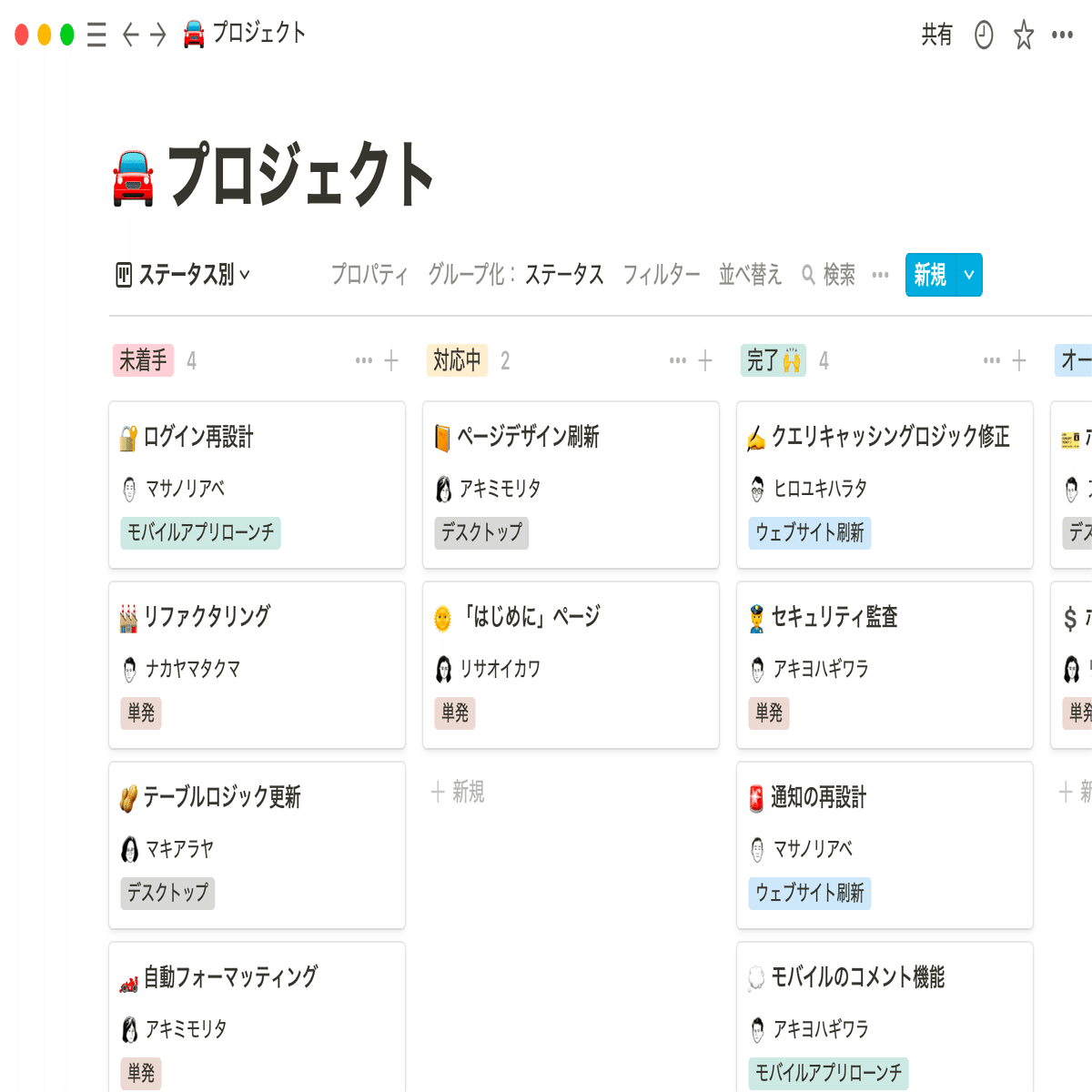This screenshot has height=1092, width=1092.
Task: Go back with the left arrow
Action: point(130,35)
